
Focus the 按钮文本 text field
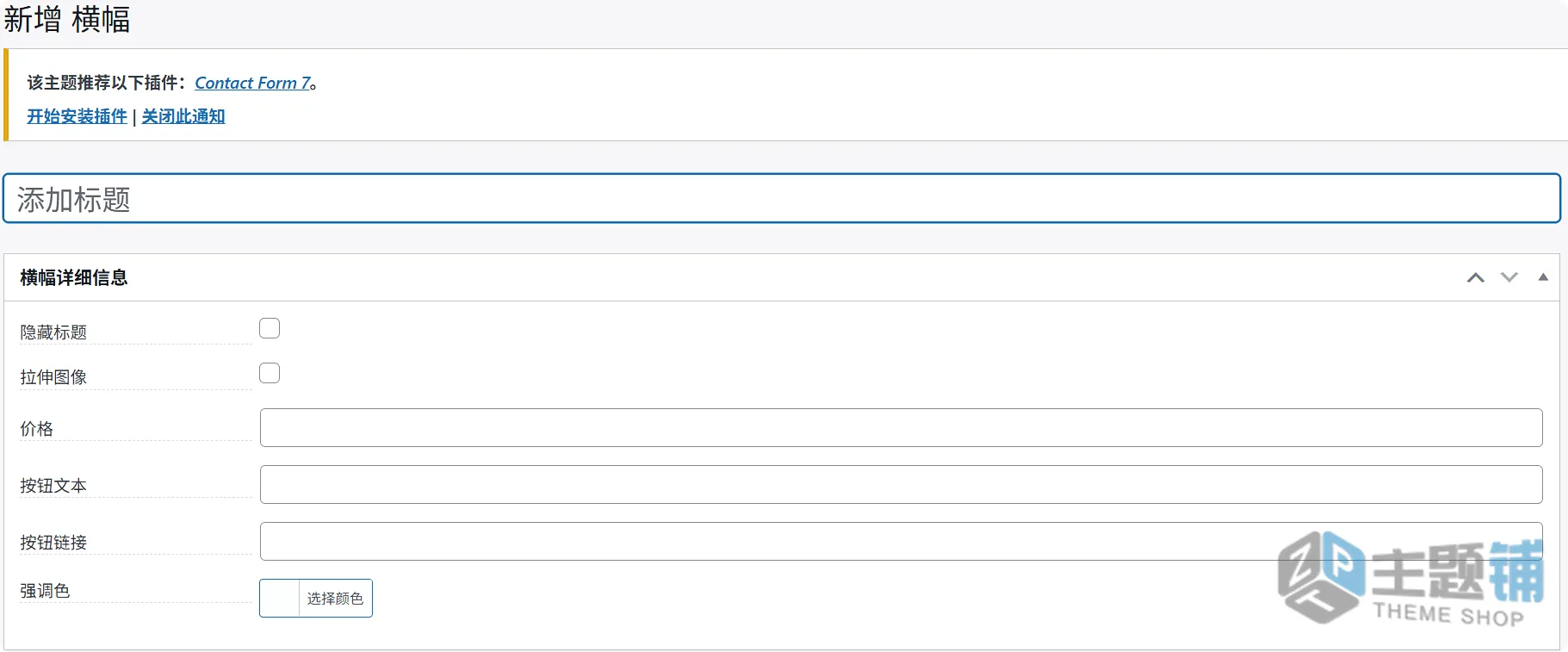[x=901, y=485]
